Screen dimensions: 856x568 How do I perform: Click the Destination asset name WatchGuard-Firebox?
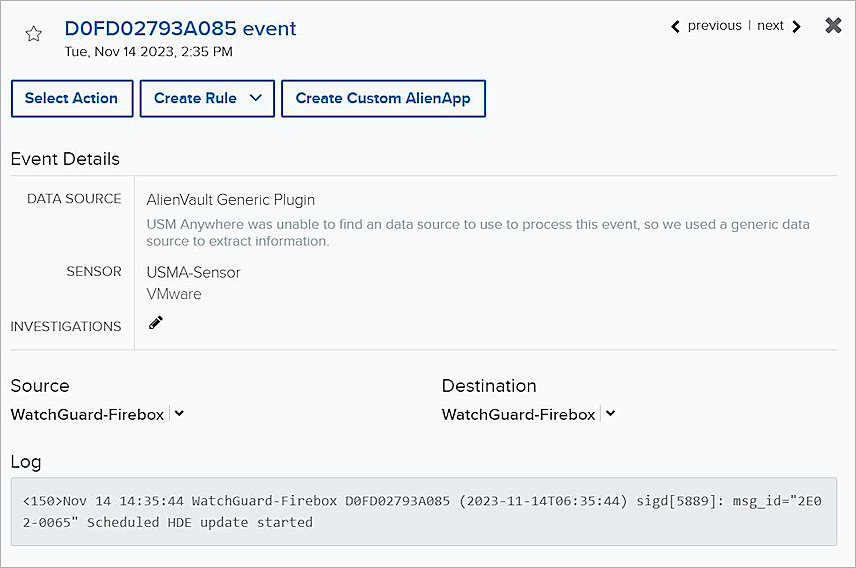click(519, 415)
